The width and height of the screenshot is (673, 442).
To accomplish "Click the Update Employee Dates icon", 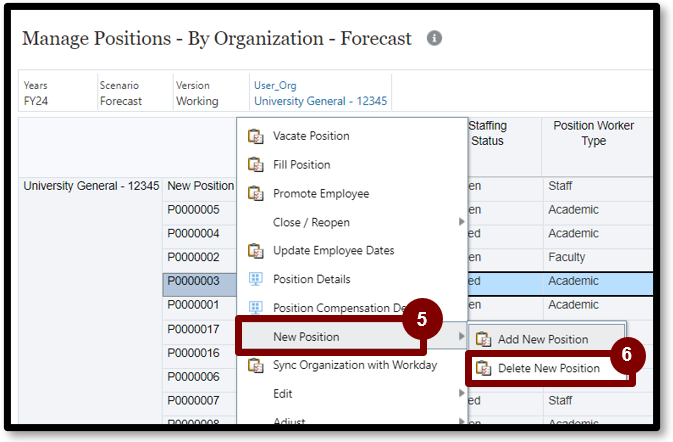I will point(255,250).
